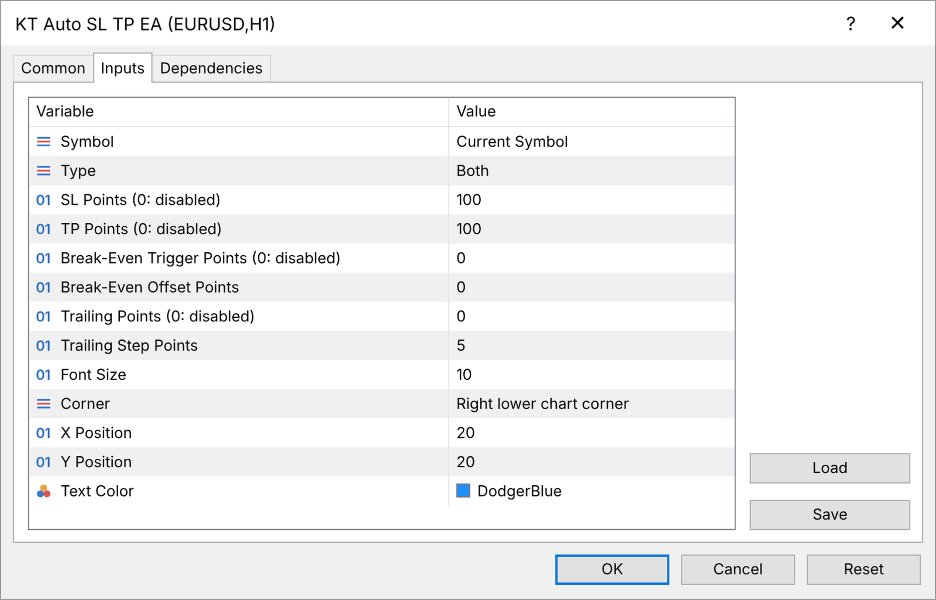Click the integer icon beside Trailing Step Points

44,346
